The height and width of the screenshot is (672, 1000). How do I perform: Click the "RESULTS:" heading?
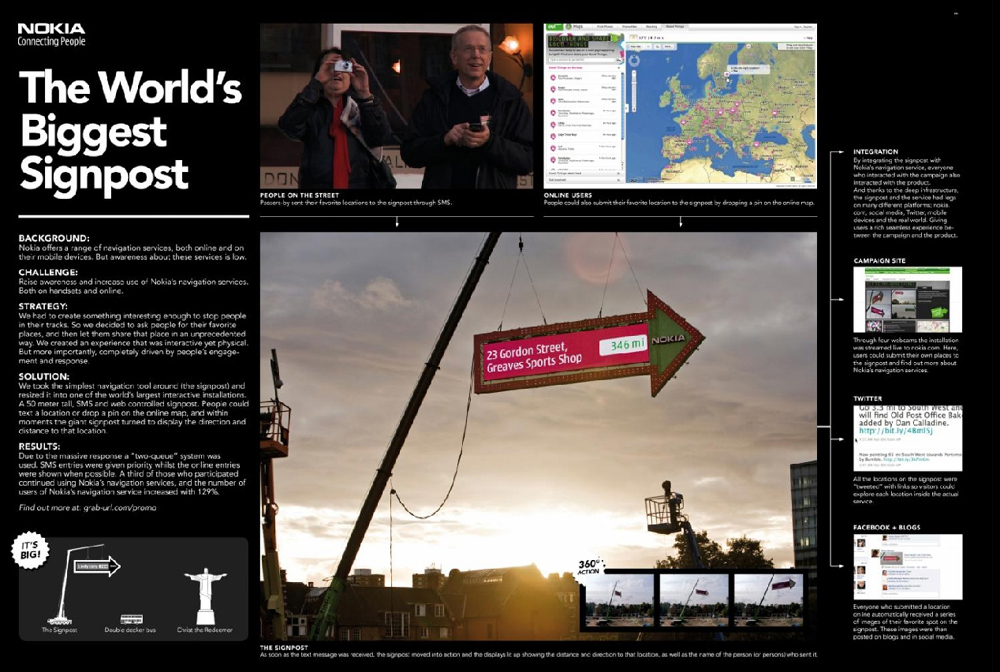coord(39,446)
